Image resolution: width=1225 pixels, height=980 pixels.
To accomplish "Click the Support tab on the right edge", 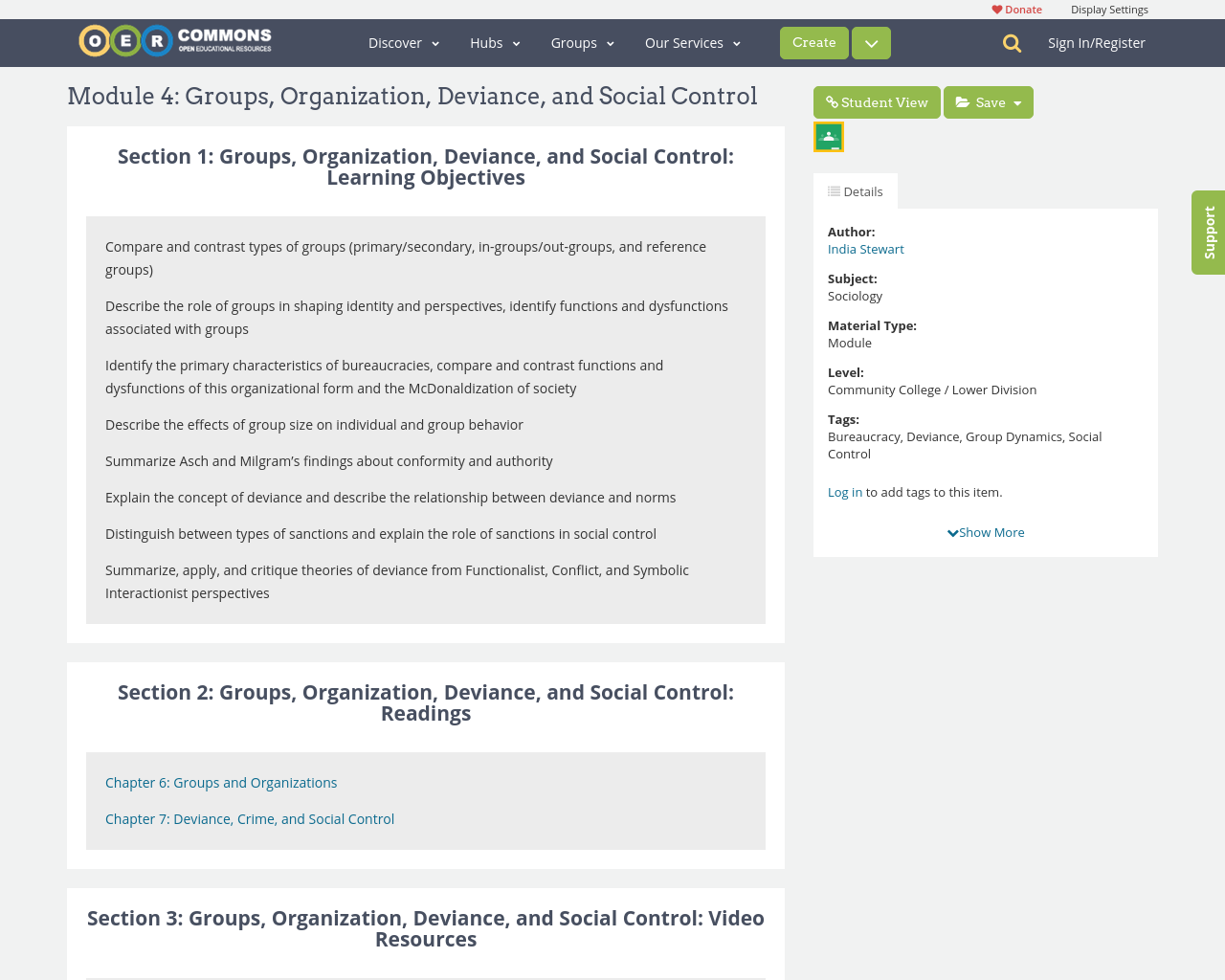I will (1208, 233).
